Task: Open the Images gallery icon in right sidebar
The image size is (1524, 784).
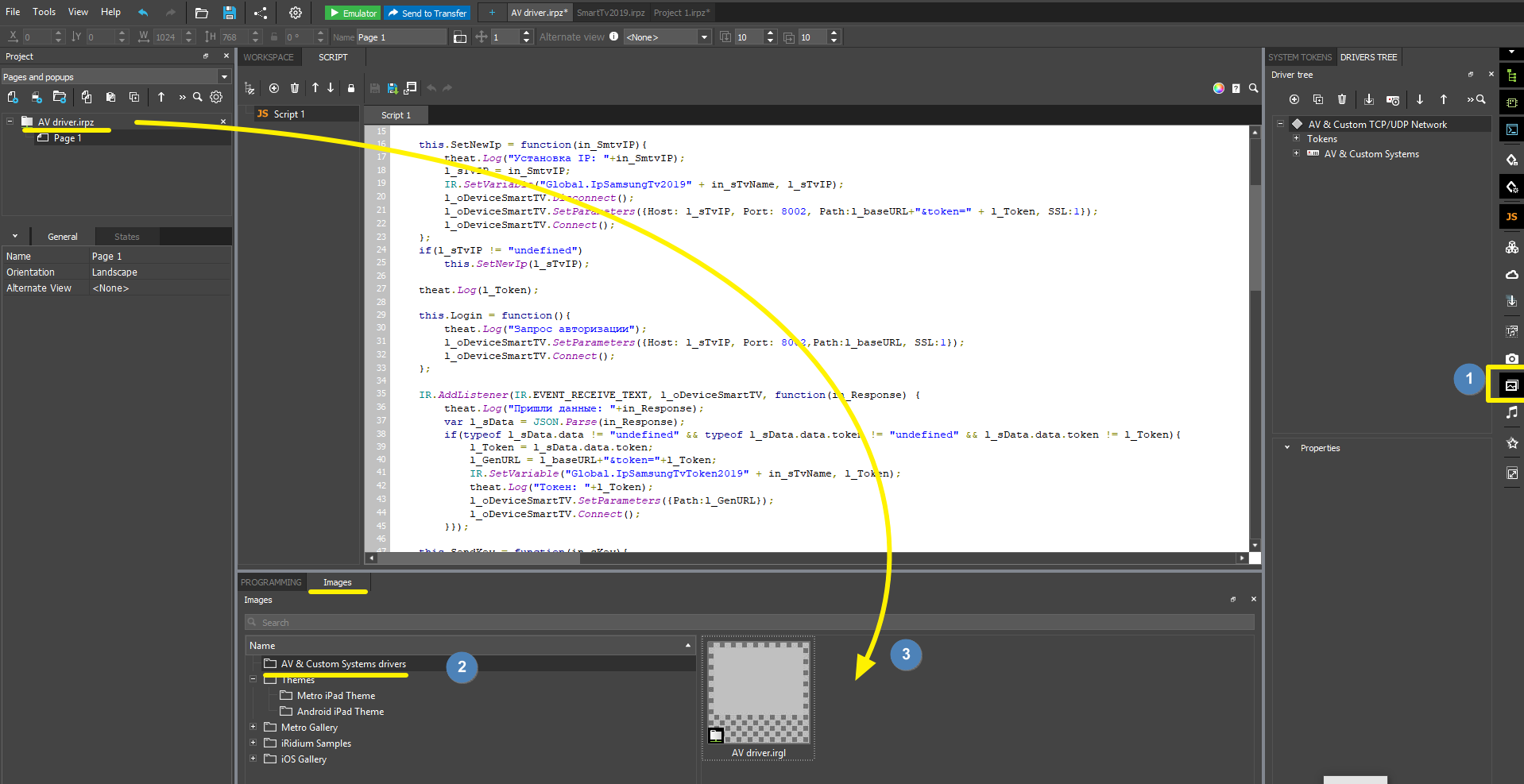Action: (x=1511, y=385)
